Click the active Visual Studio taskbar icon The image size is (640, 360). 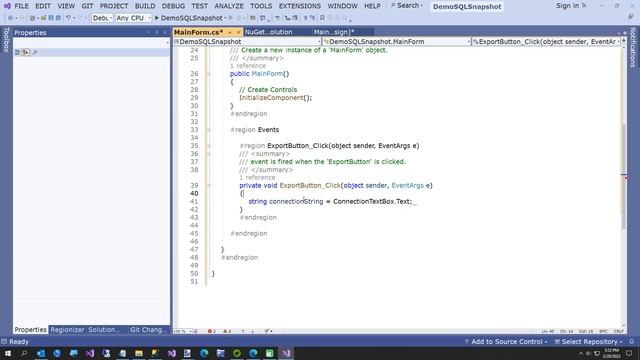(x=286, y=353)
